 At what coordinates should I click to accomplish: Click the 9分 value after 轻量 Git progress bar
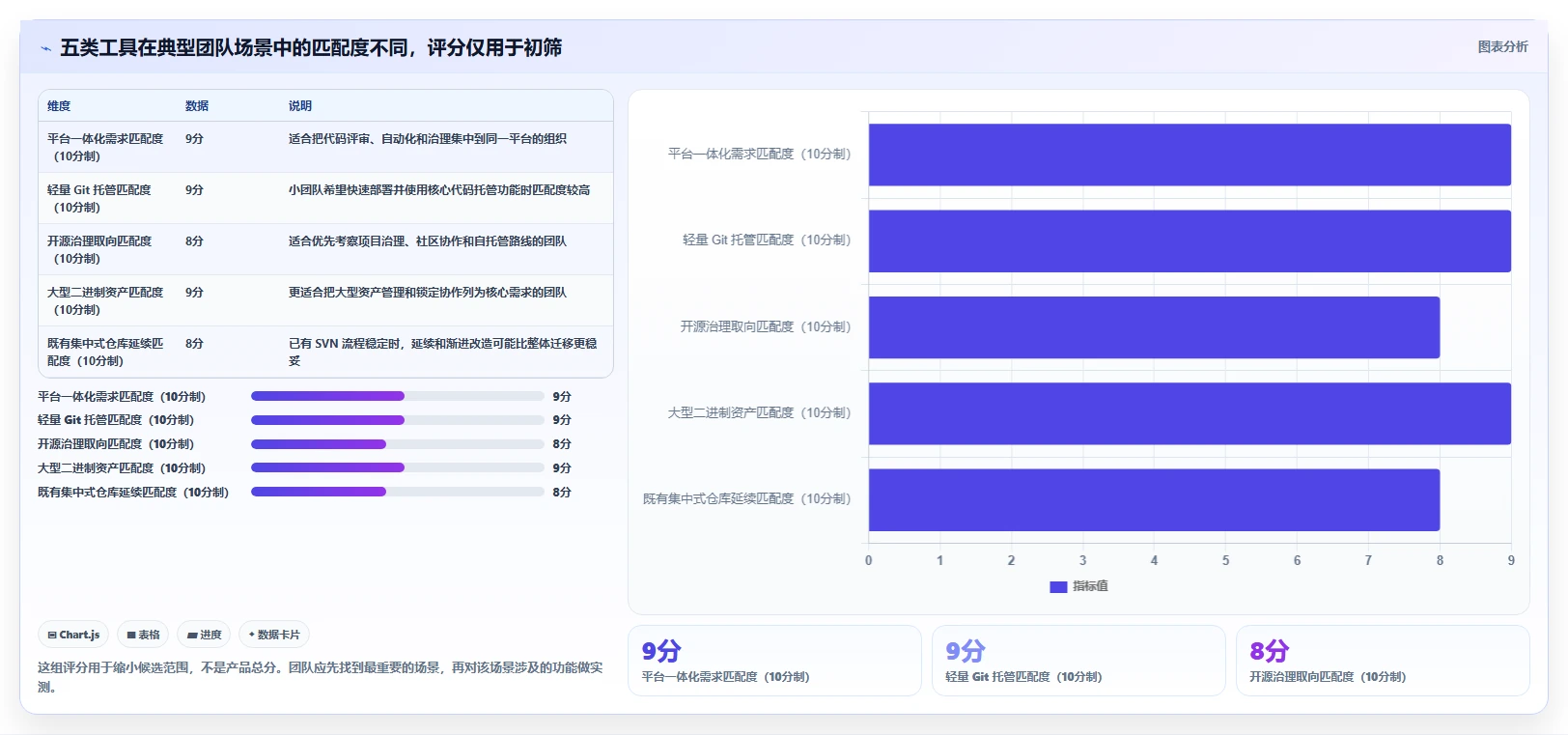point(562,420)
